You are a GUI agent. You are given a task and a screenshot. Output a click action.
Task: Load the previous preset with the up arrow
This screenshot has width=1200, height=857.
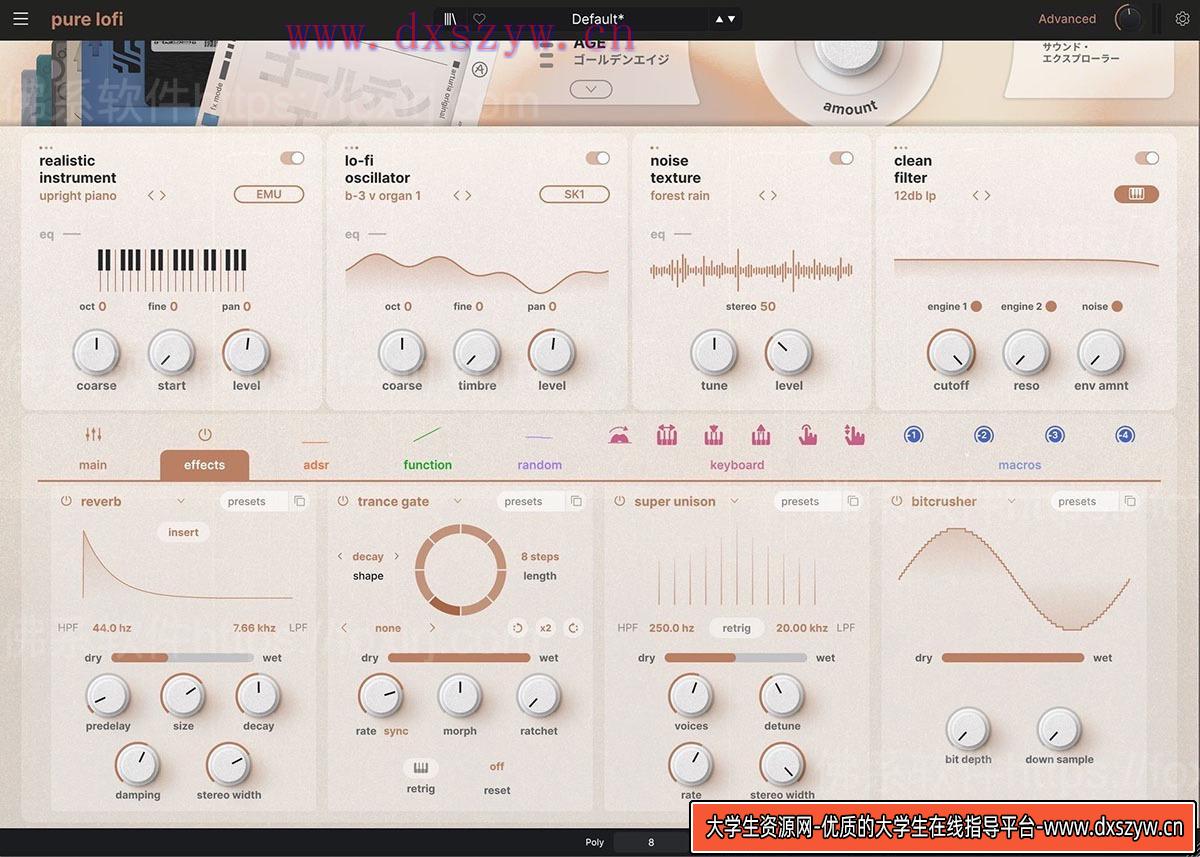click(718, 19)
